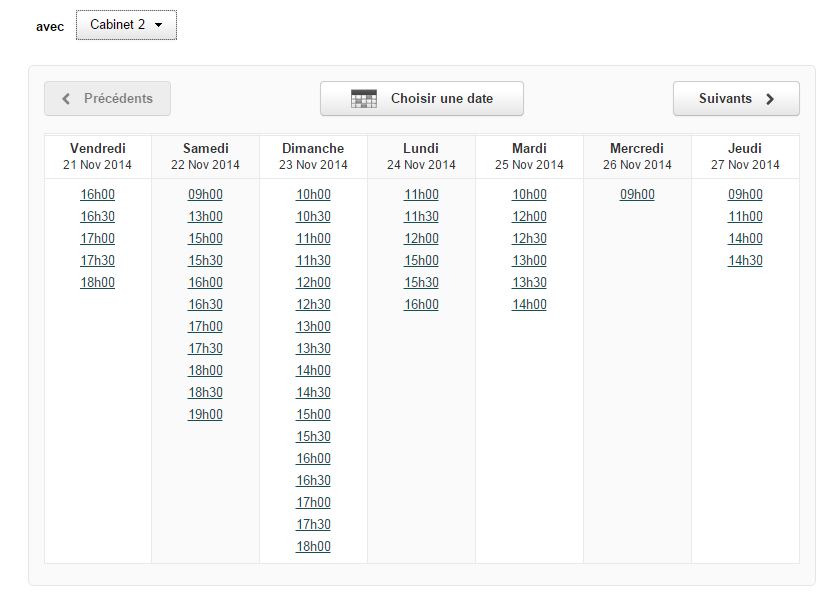Book the 09h00 slot on Samedi
The image size is (818, 594).
[x=206, y=195]
